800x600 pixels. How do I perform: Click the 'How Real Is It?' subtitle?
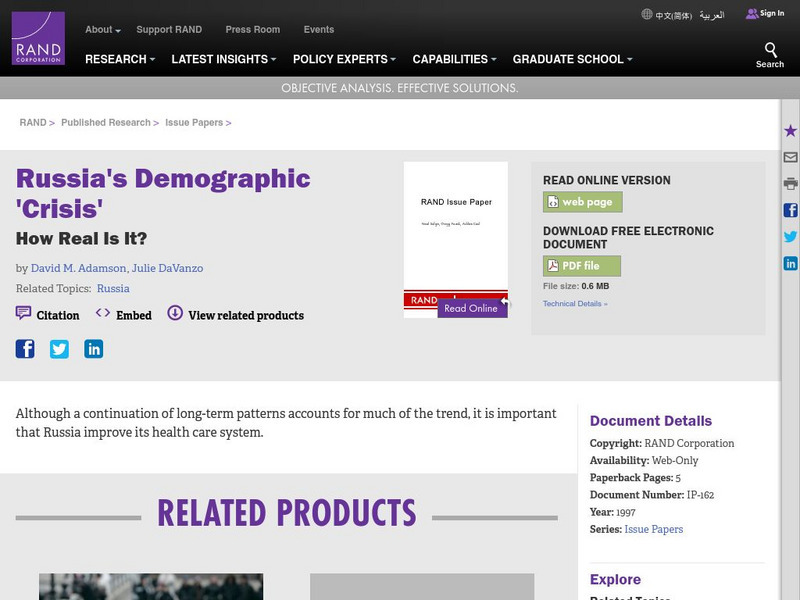point(82,238)
